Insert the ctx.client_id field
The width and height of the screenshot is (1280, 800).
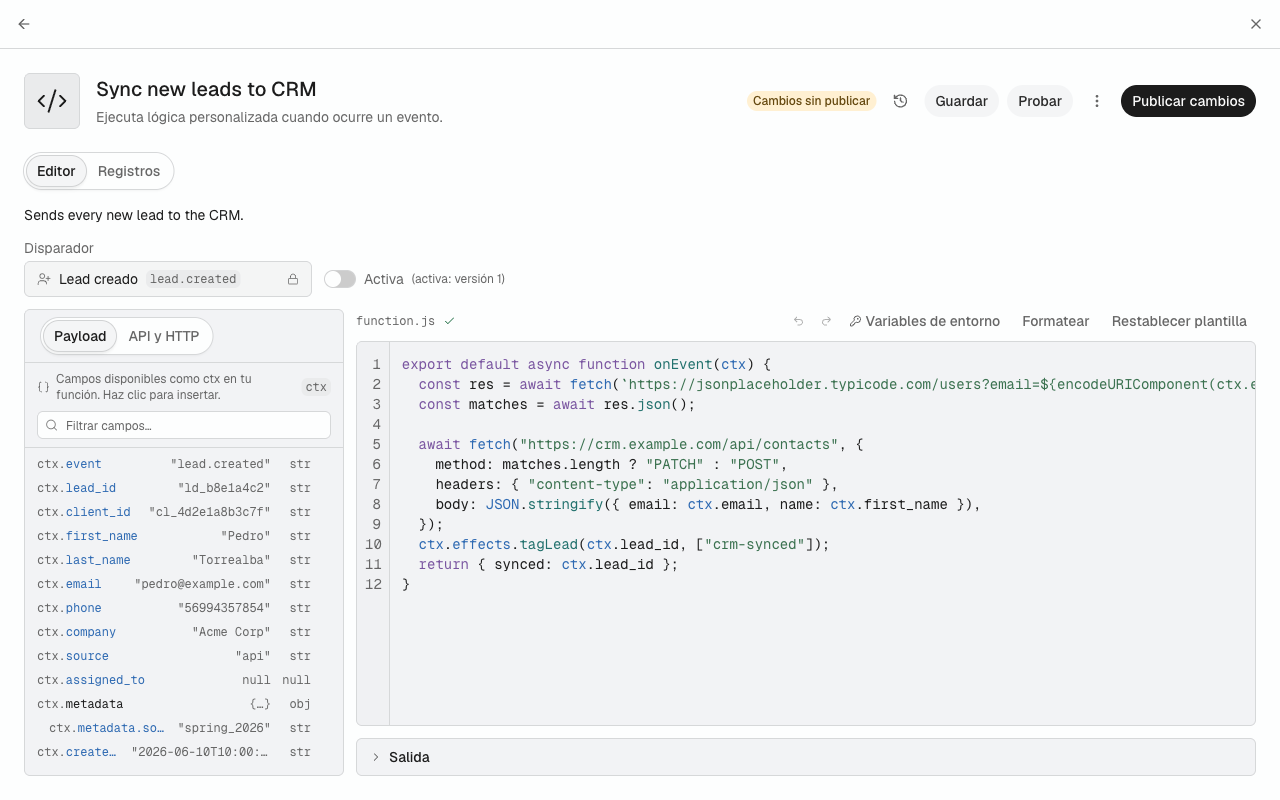(x=184, y=512)
